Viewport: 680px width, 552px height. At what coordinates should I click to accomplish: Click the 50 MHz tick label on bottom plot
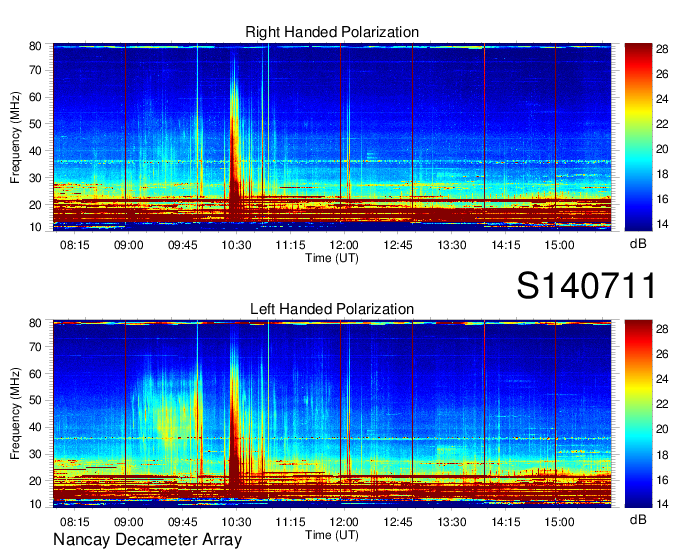[35, 400]
